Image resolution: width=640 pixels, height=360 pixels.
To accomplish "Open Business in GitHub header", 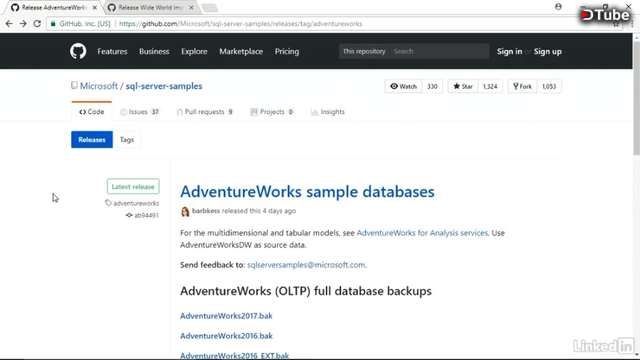I will (154, 51).
